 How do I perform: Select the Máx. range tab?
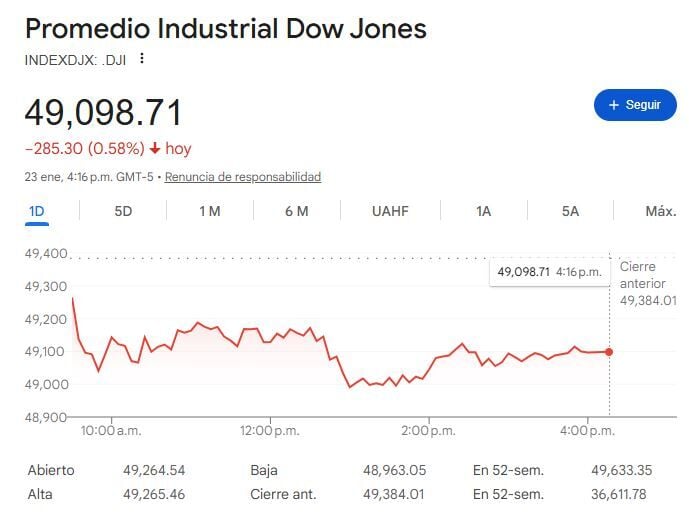pos(660,211)
